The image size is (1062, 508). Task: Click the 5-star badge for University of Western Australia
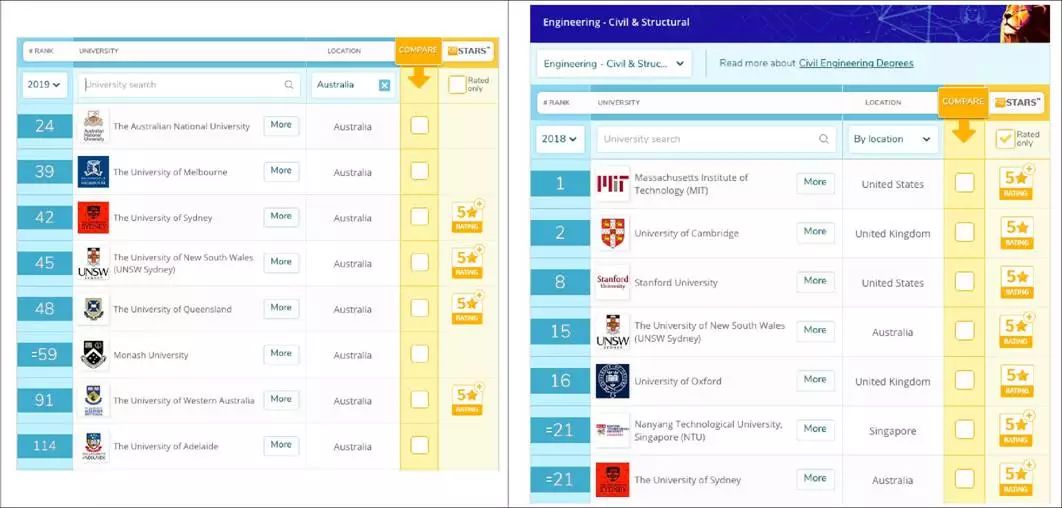(x=468, y=400)
